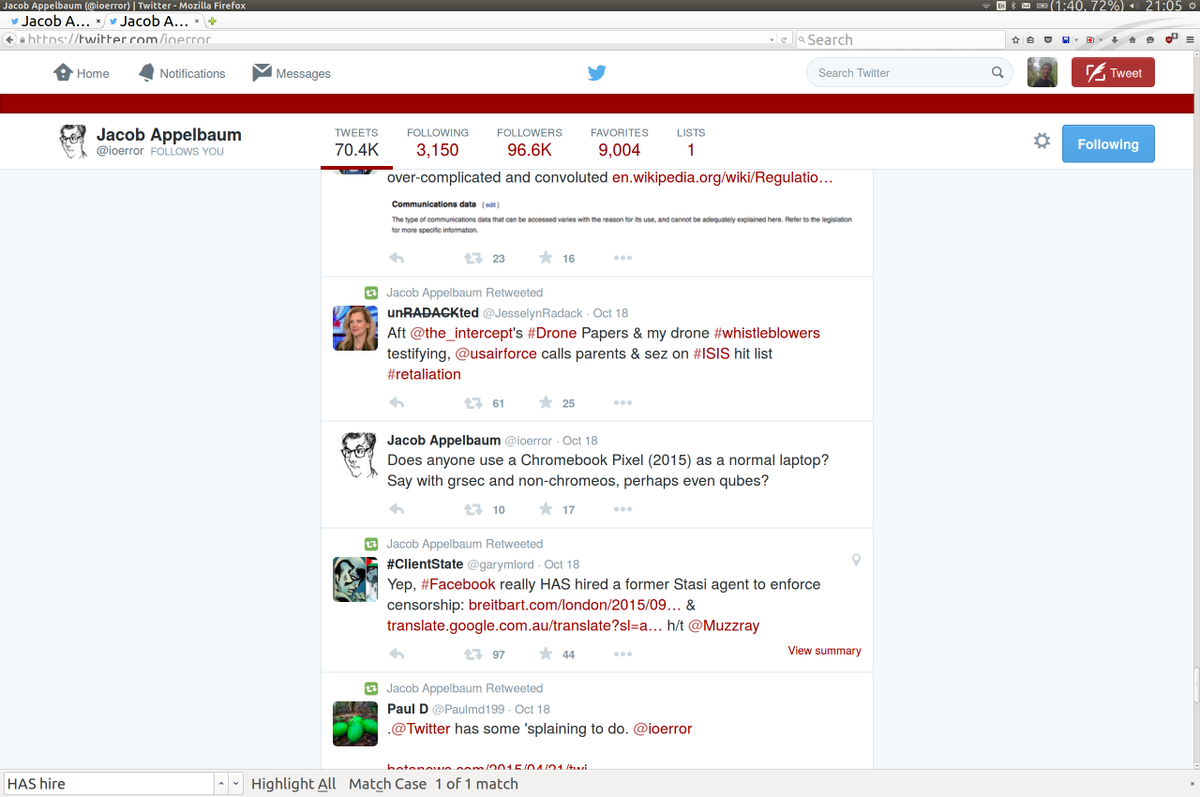Open Twitter Messages
Viewport: 1200px width, 797px height.
coord(291,73)
